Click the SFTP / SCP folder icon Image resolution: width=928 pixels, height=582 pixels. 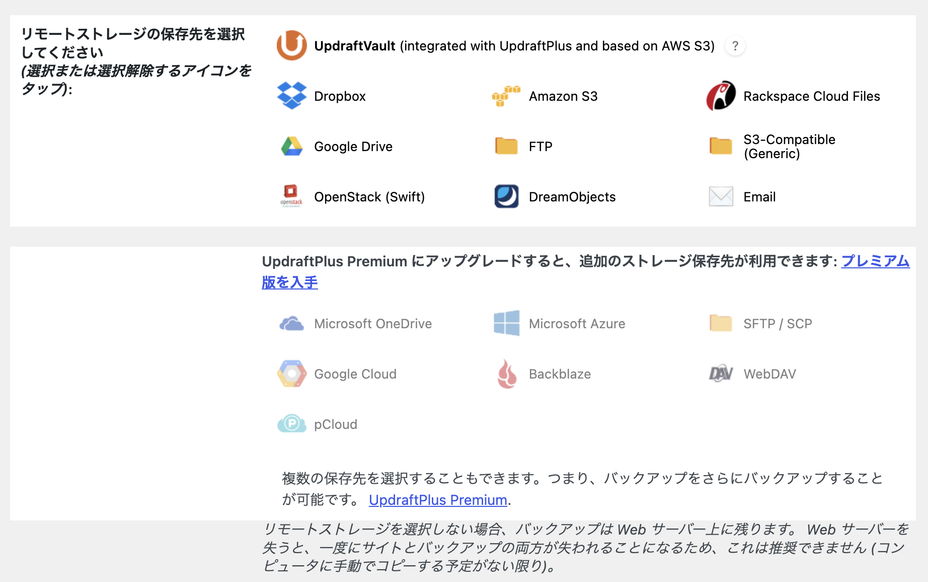(x=720, y=323)
